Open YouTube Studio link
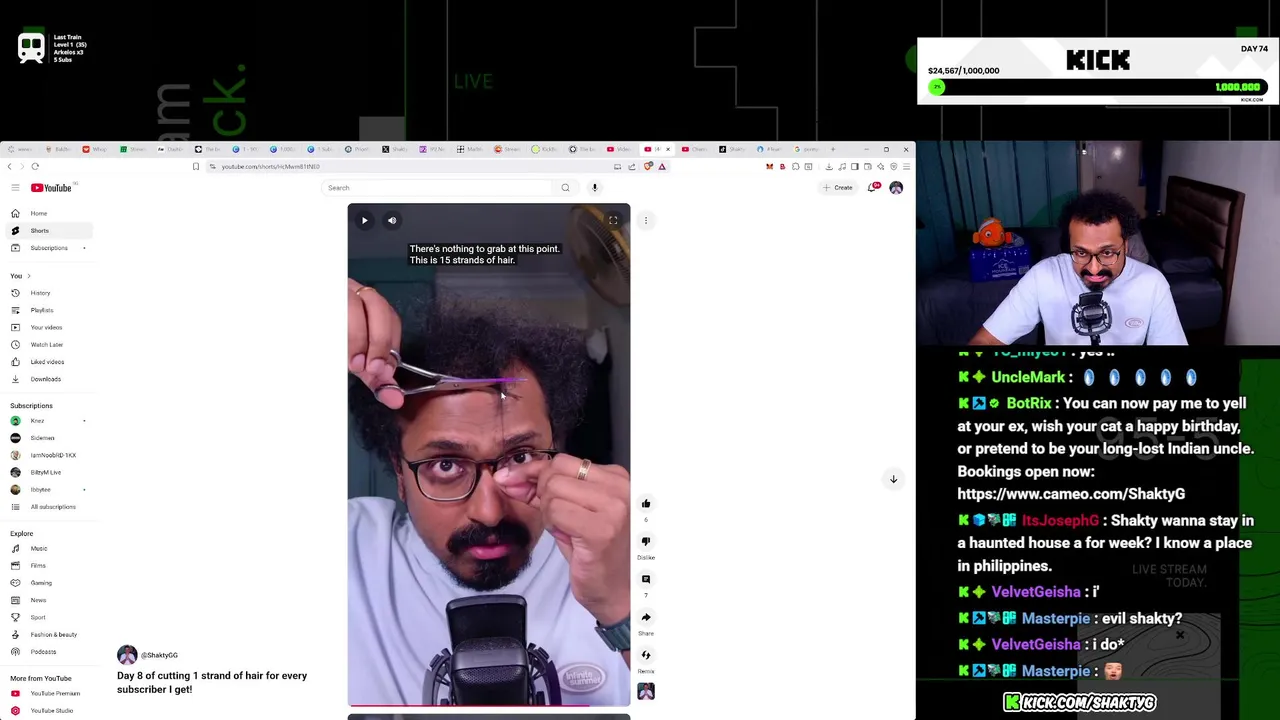The height and width of the screenshot is (720, 1280). pos(47,711)
